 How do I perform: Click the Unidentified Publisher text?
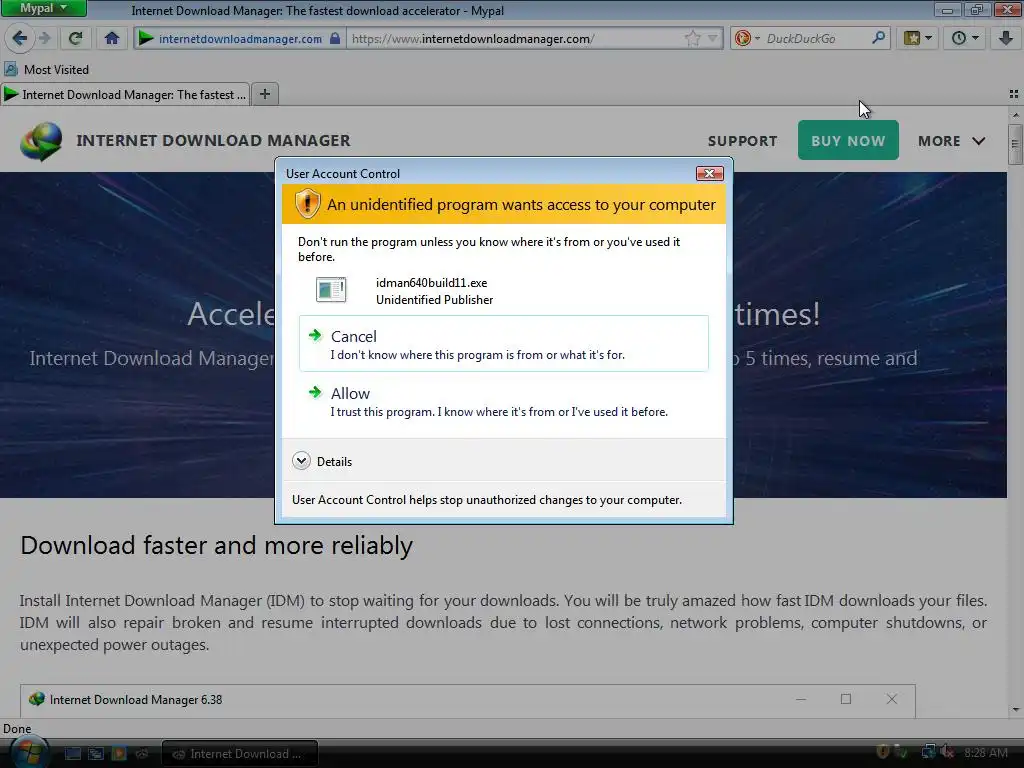pos(434,300)
